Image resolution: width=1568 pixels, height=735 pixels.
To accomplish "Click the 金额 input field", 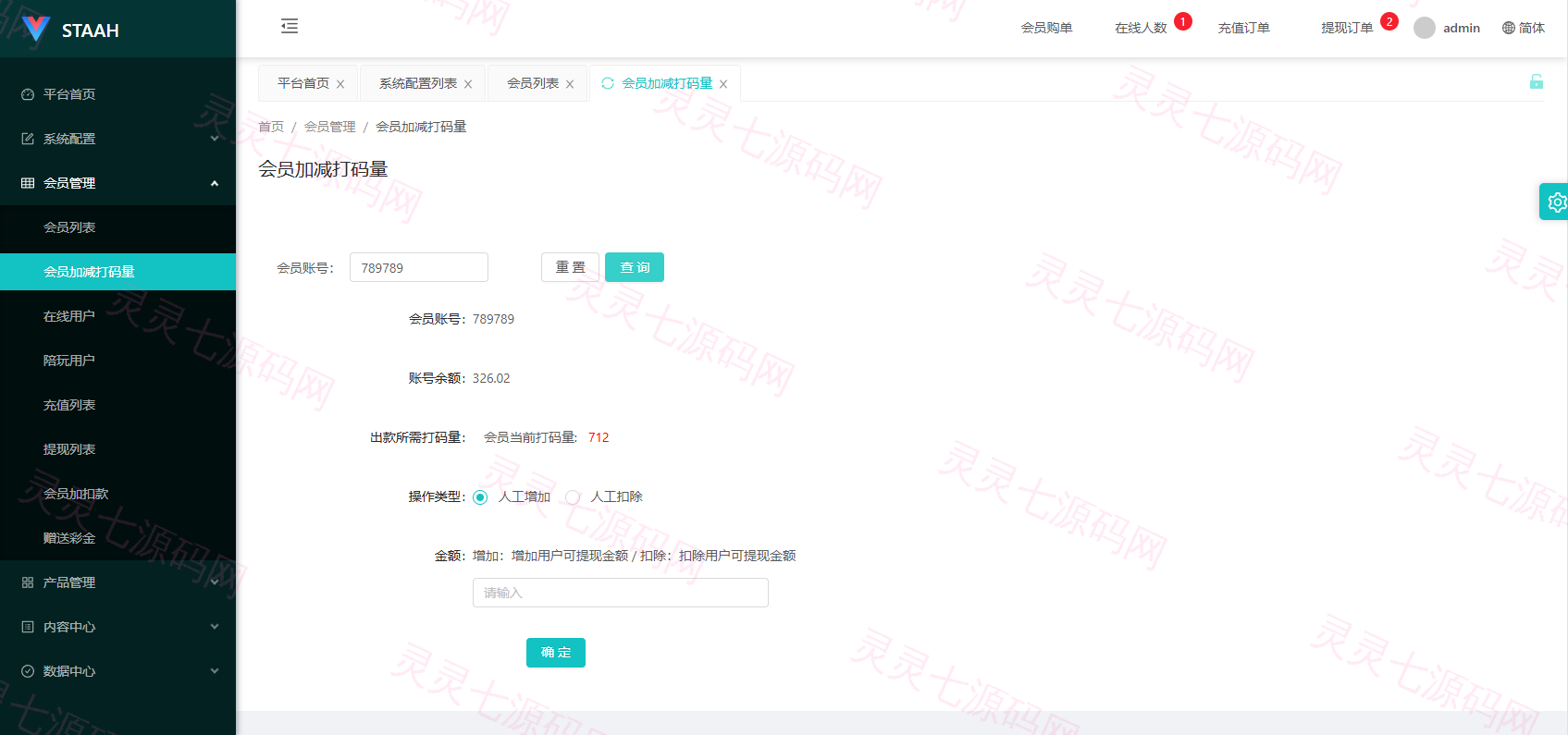I will pyautogui.click(x=621, y=593).
